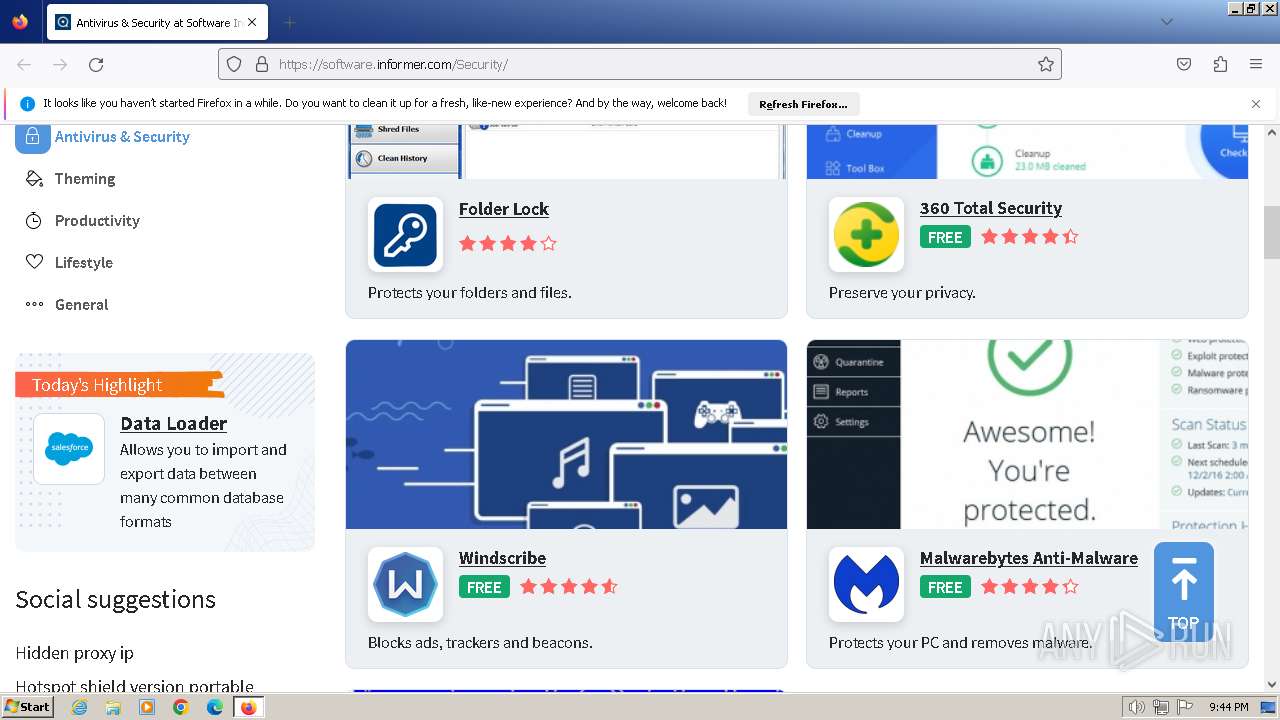This screenshot has height=720, width=1280.
Task: Open the Folder Lock key app icon
Action: click(x=405, y=234)
